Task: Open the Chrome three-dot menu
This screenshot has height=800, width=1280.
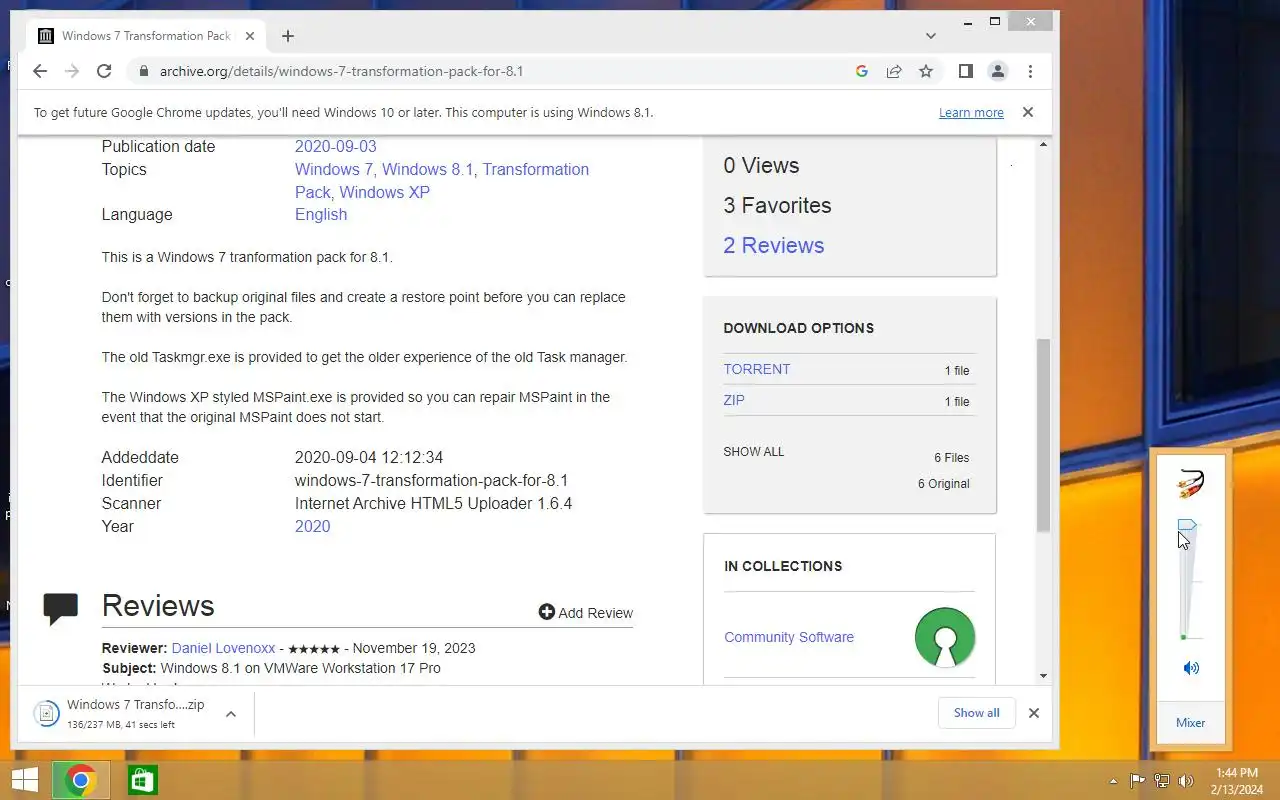Action: tap(1030, 71)
